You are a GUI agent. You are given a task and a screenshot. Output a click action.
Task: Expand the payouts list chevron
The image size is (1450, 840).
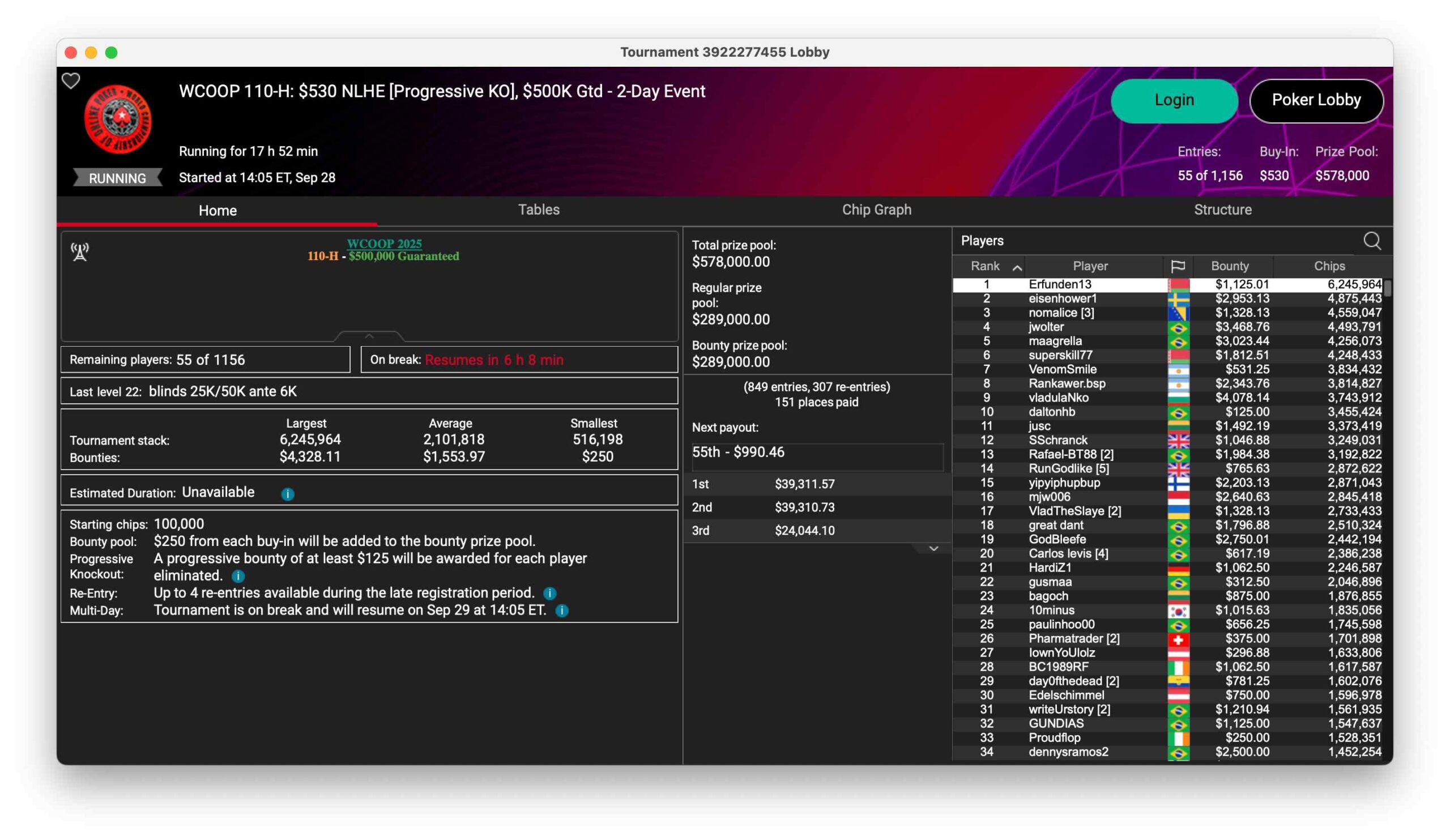coord(933,549)
